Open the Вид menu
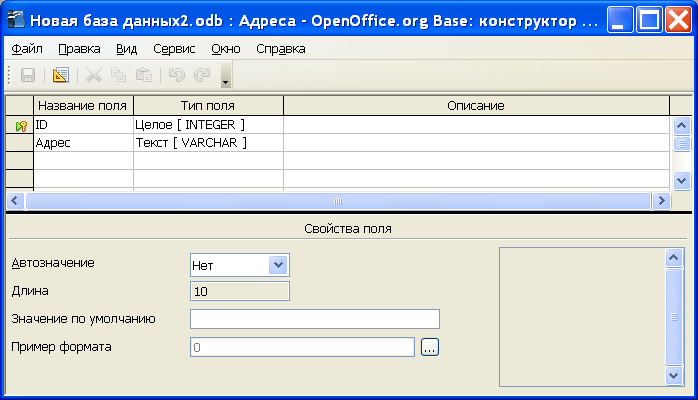Viewport: 698px width, 400px height. (126, 48)
